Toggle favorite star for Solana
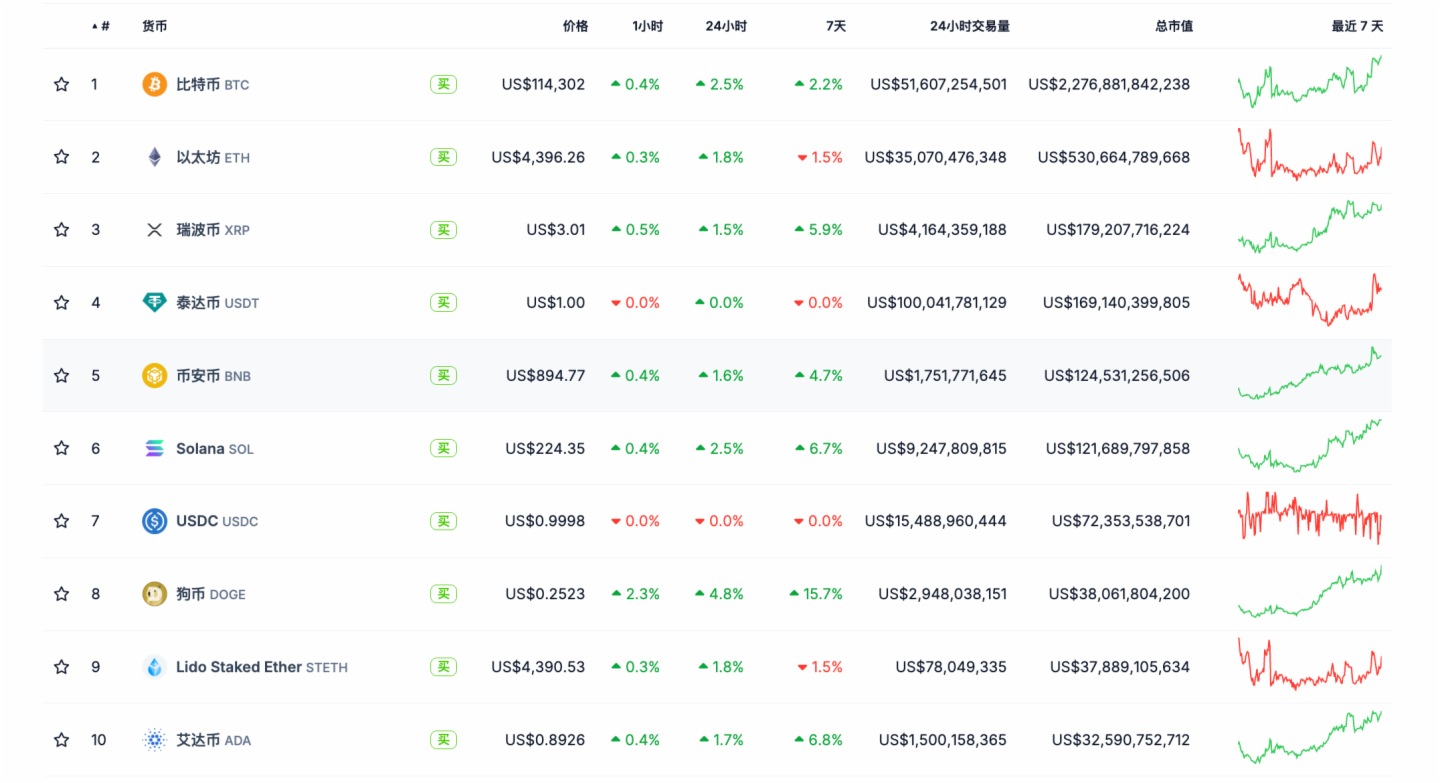The image size is (1440, 783). pos(61,448)
